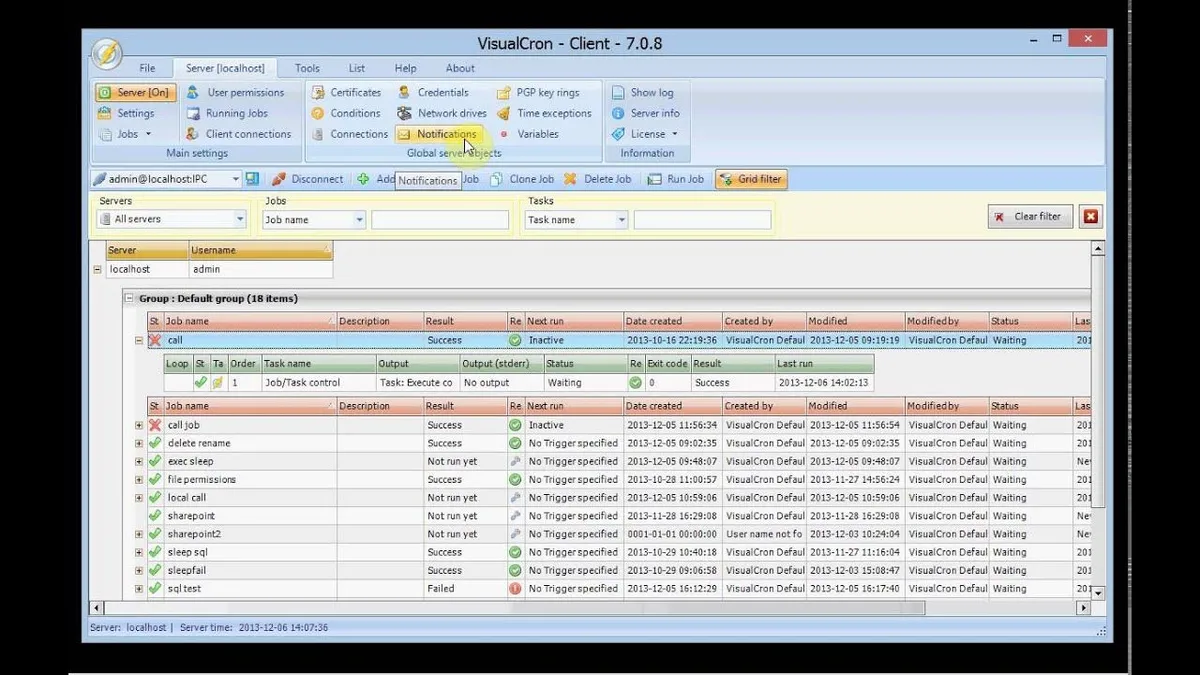Viewport: 1200px width, 675px height.
Task: Toggle the Grid filter button
Action: (x=751, y=179)
